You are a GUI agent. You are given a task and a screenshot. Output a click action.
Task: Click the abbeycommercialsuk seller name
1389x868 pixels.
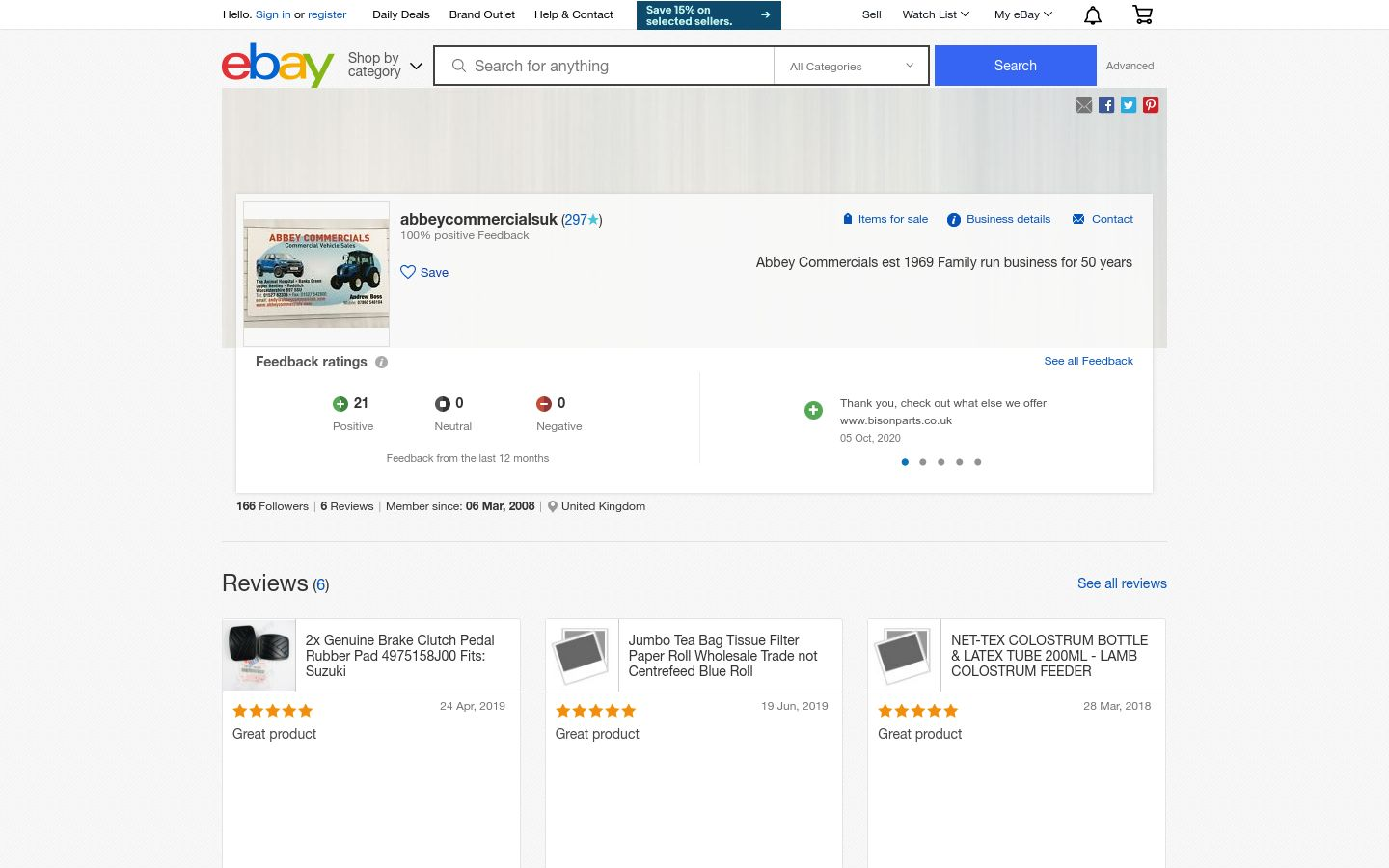pos(478,219)
